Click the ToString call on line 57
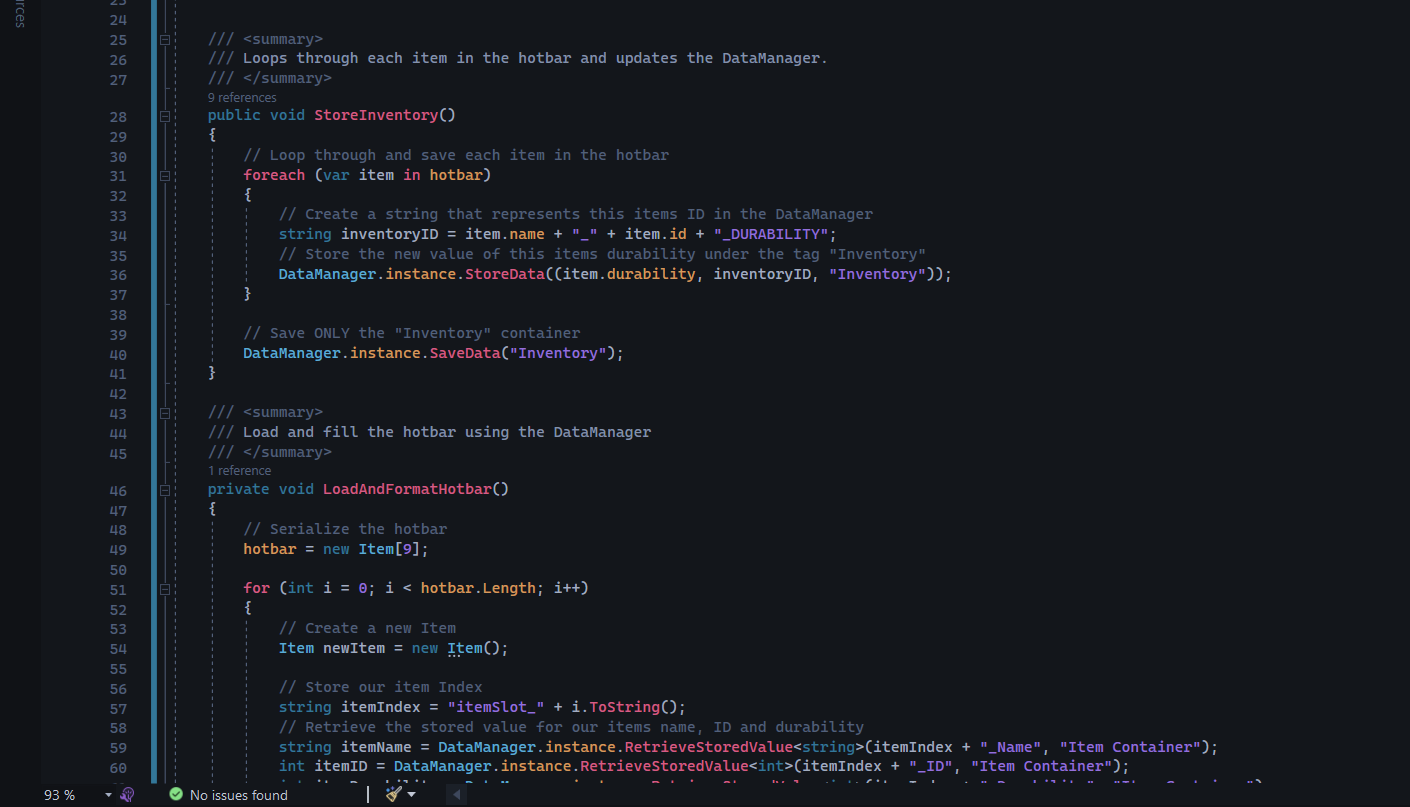The image size is (1410, 807). (x=624, y=707)
